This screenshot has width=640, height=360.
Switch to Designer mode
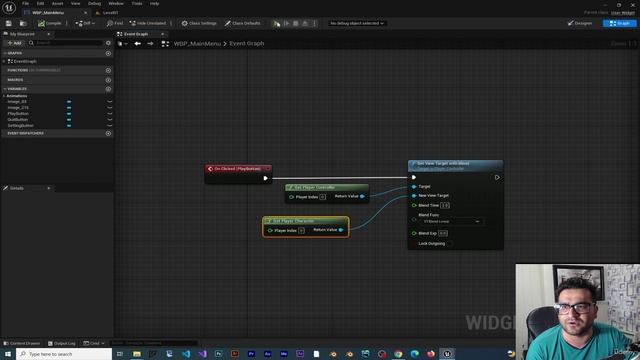click(x=580, y=23)
